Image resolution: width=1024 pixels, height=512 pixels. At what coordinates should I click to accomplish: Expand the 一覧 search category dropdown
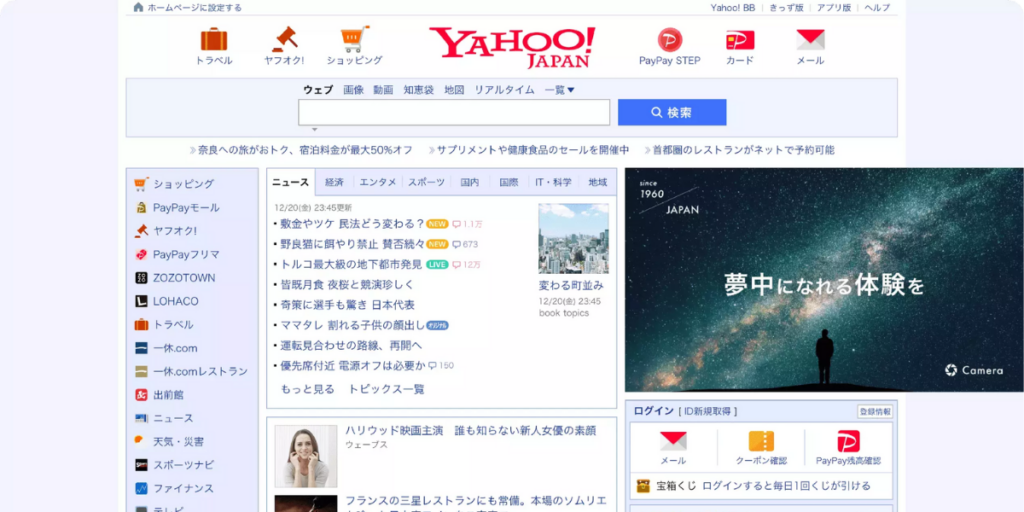point(560,90)
